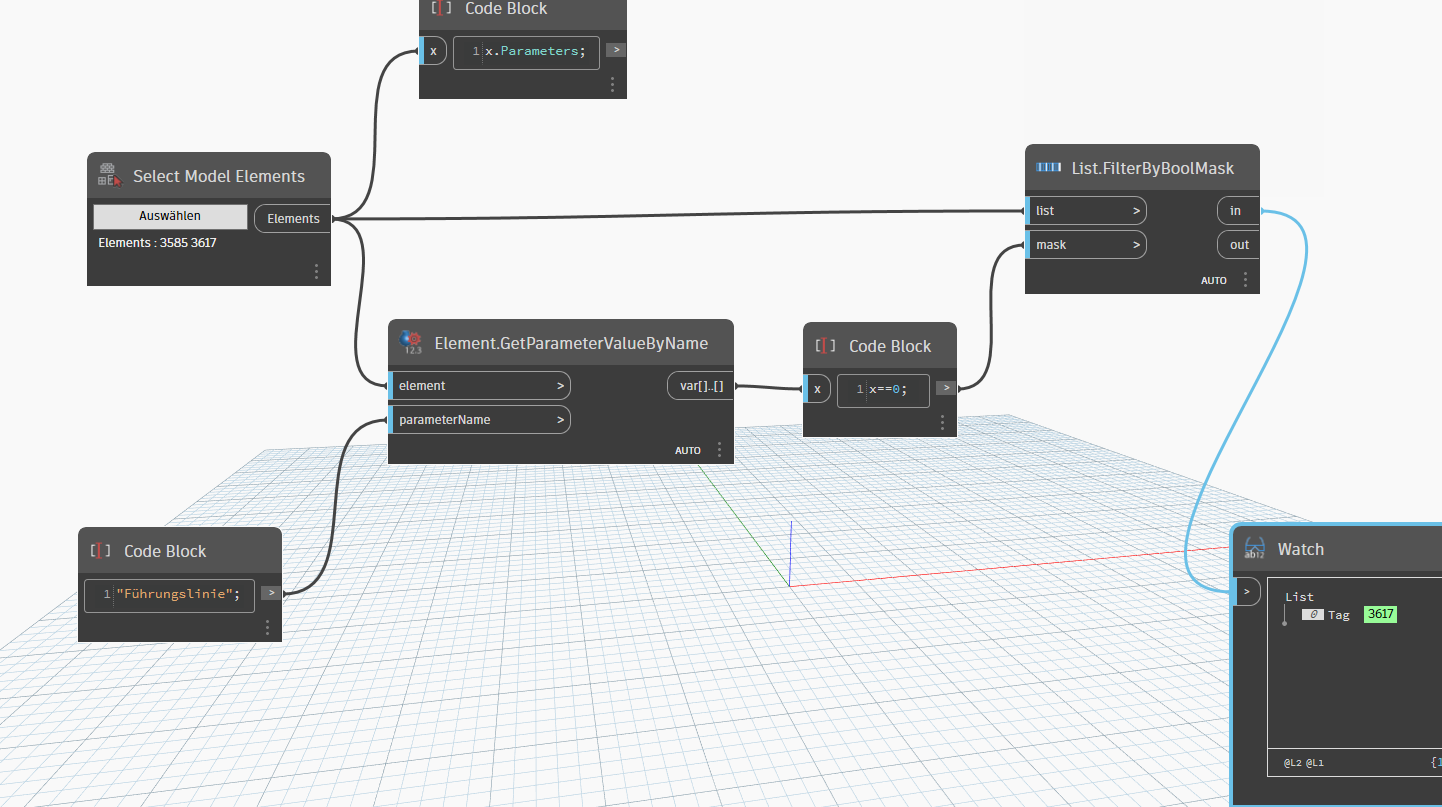
Task: Select the Watch node title
Action: click(x=1301, y=549)
